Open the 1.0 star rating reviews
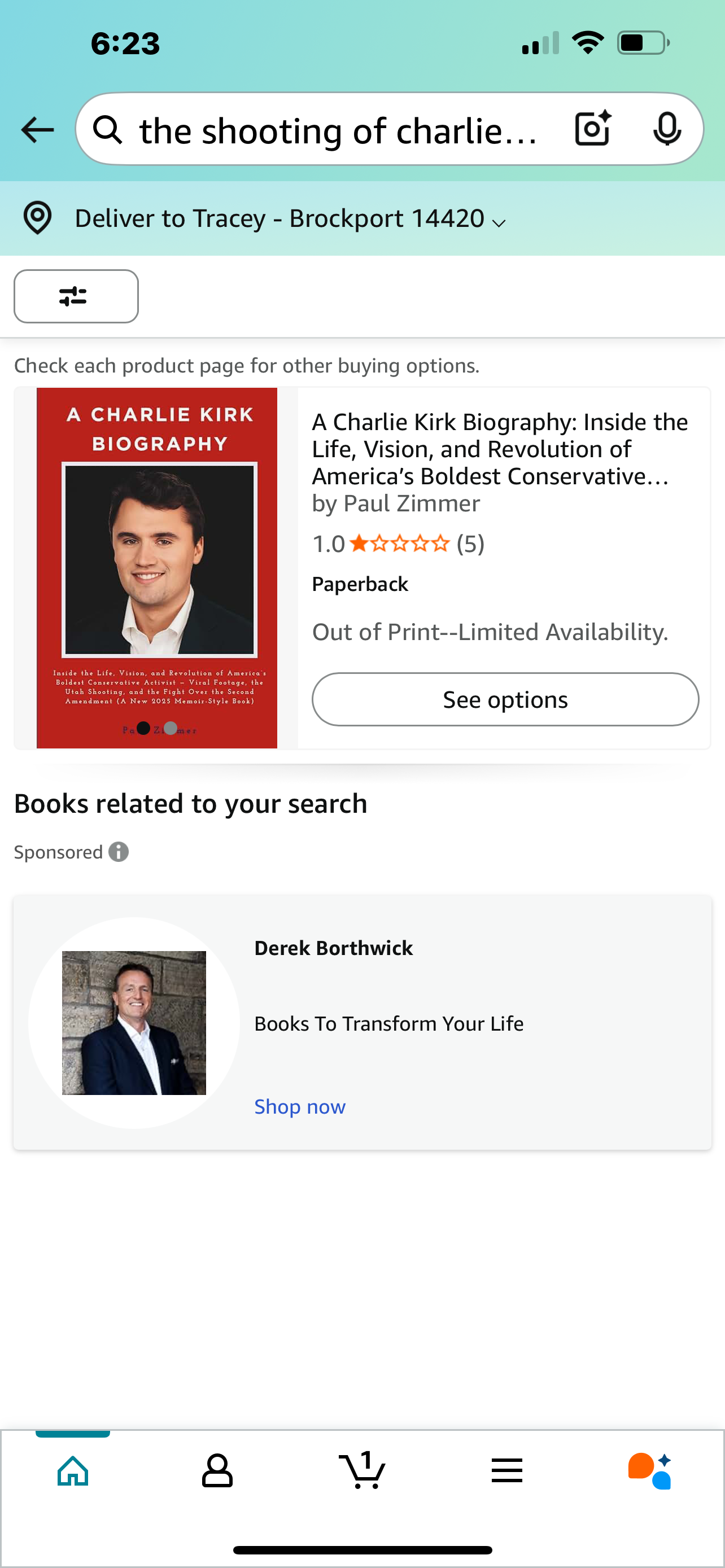This screenshot has height=1568, width=725. [399, 544]
